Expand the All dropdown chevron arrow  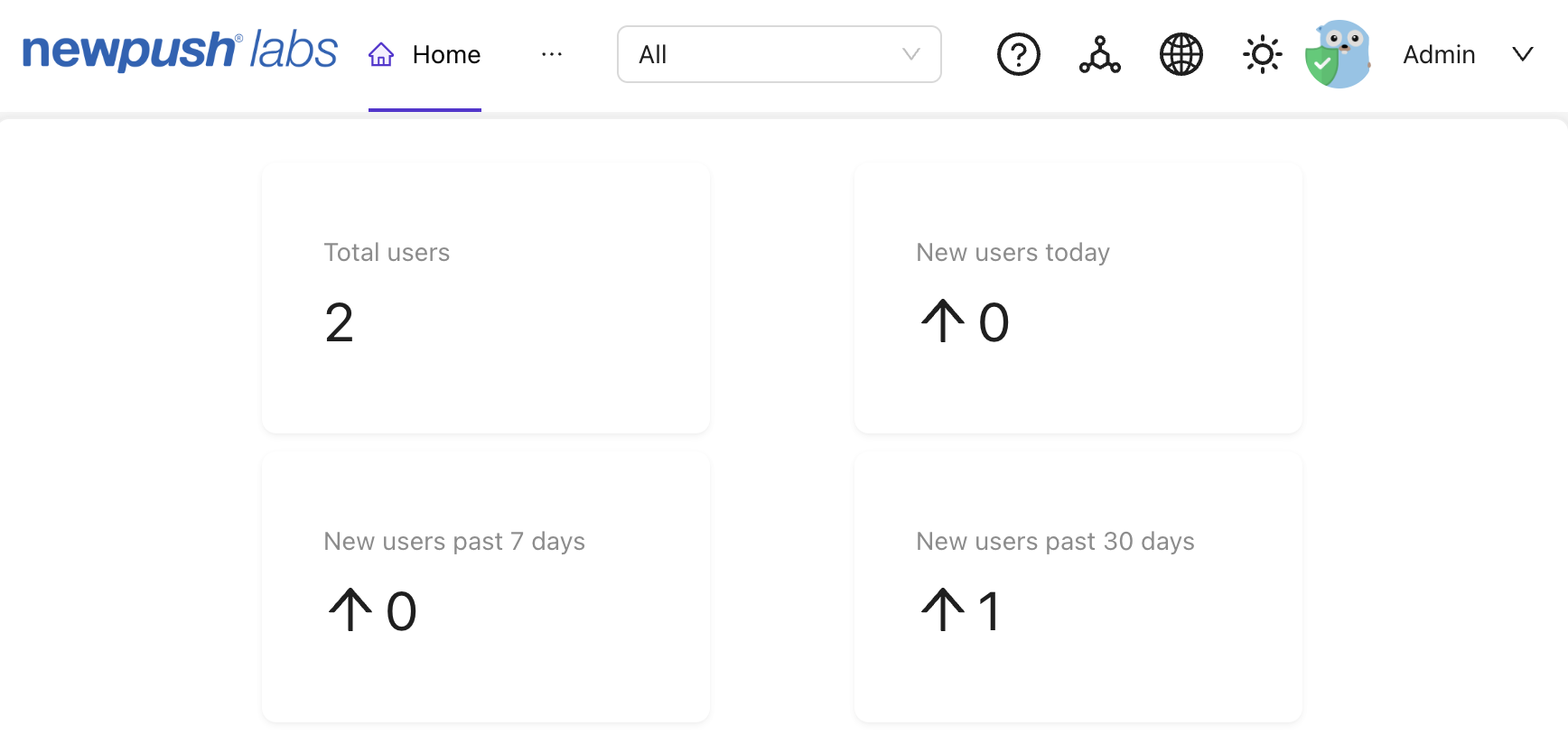(911, 54)
